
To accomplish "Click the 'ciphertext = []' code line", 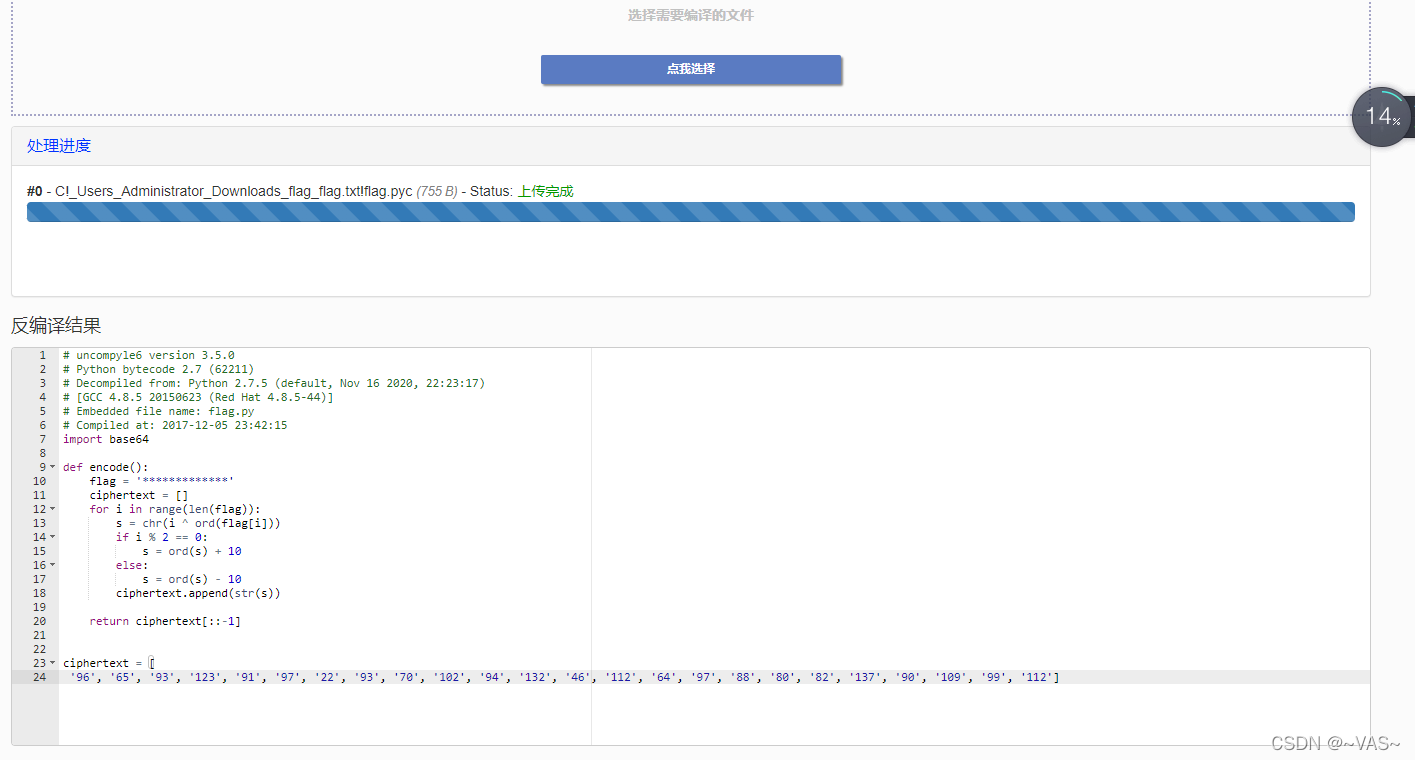I will coord(139,495).
